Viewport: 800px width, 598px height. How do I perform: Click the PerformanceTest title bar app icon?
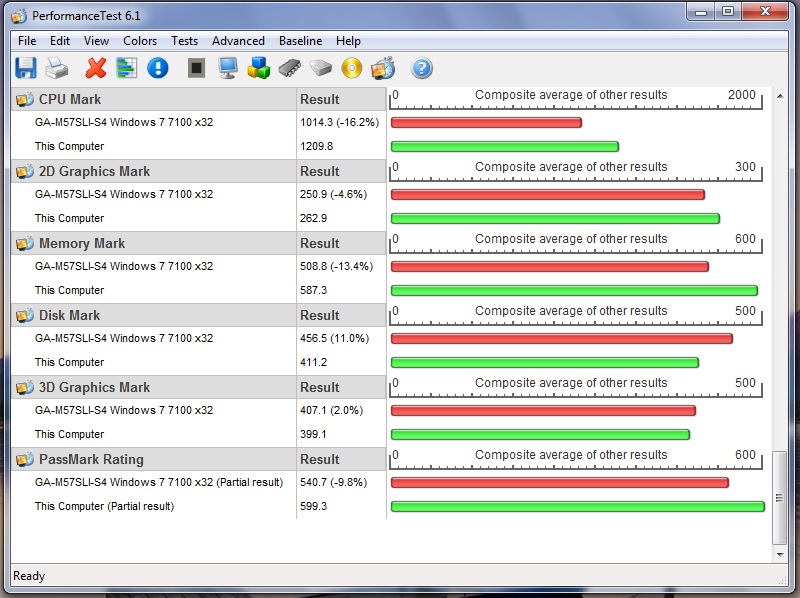(x=19, y=16)
